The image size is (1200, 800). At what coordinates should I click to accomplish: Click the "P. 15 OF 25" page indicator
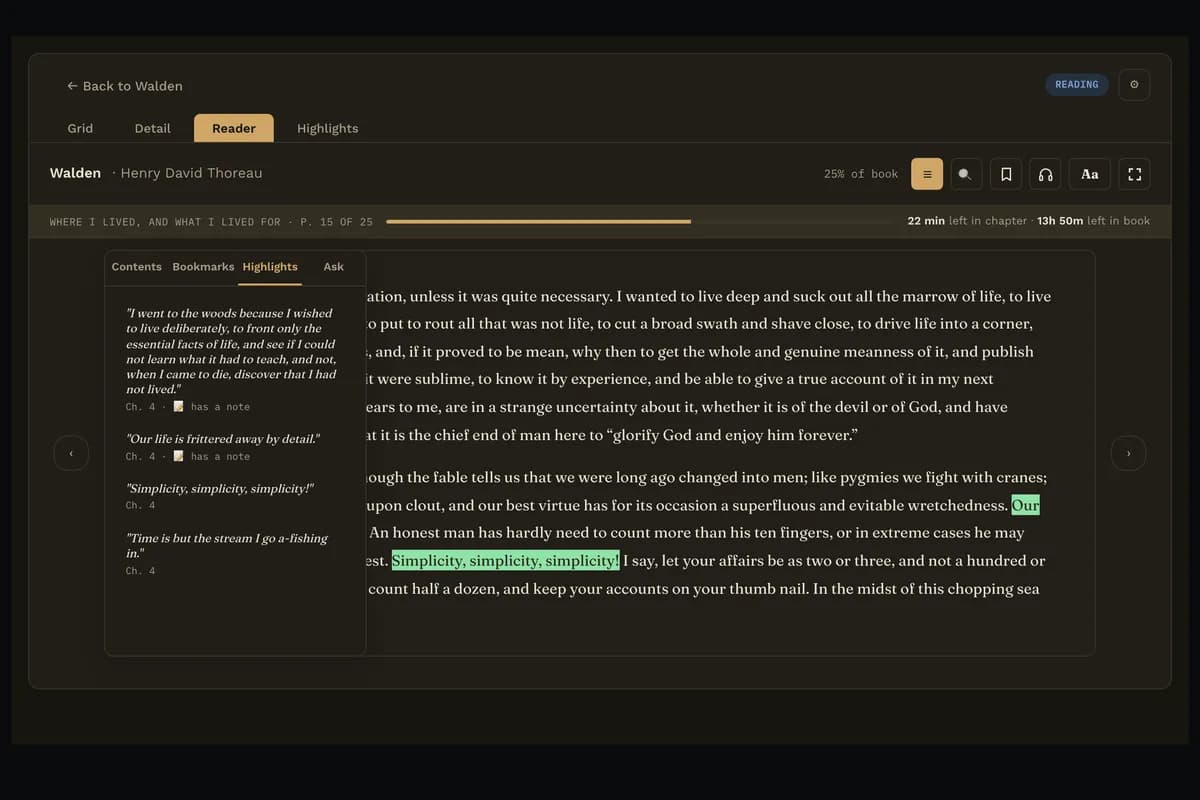[336, 222]
